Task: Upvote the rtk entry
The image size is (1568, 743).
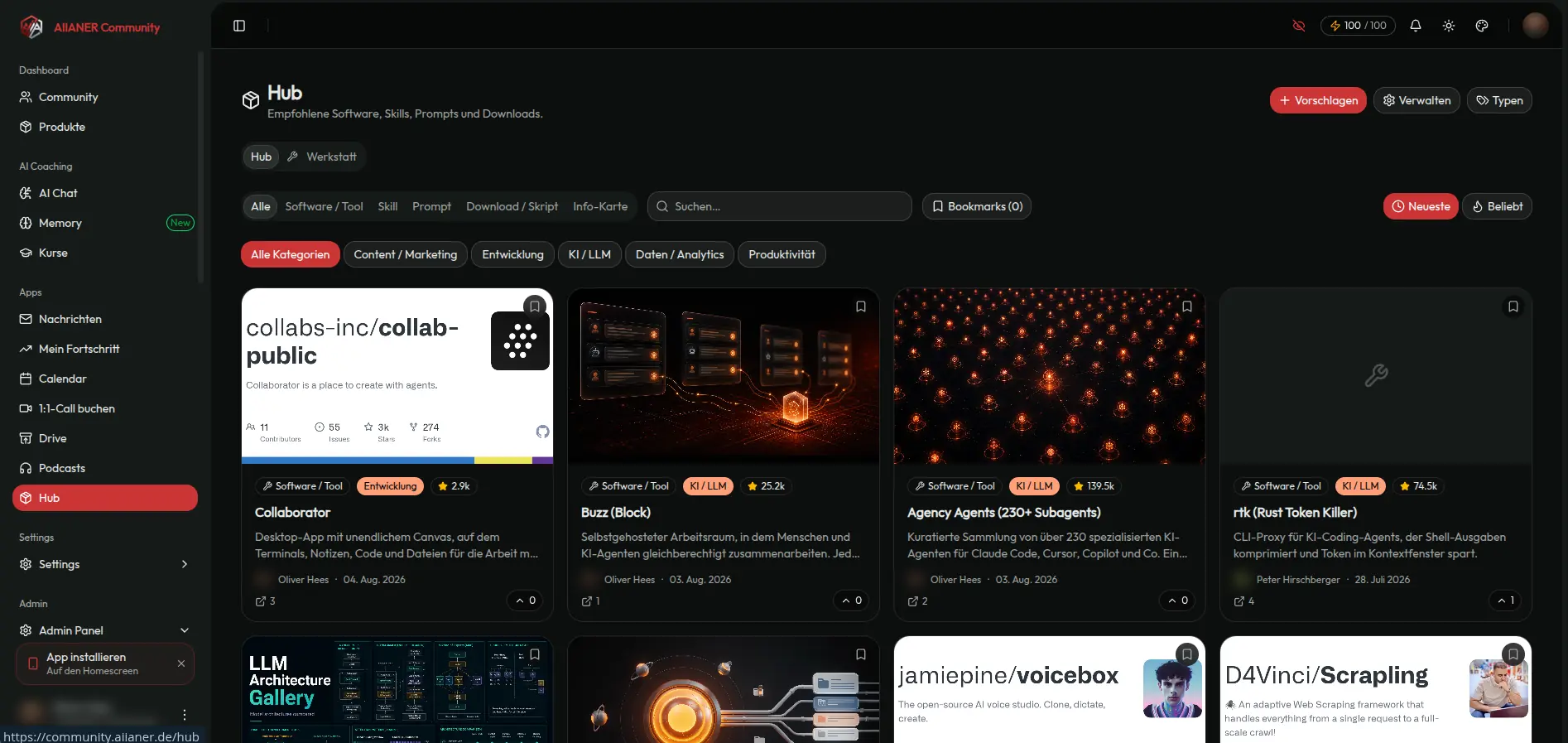Action: [x=1505, y=601]
